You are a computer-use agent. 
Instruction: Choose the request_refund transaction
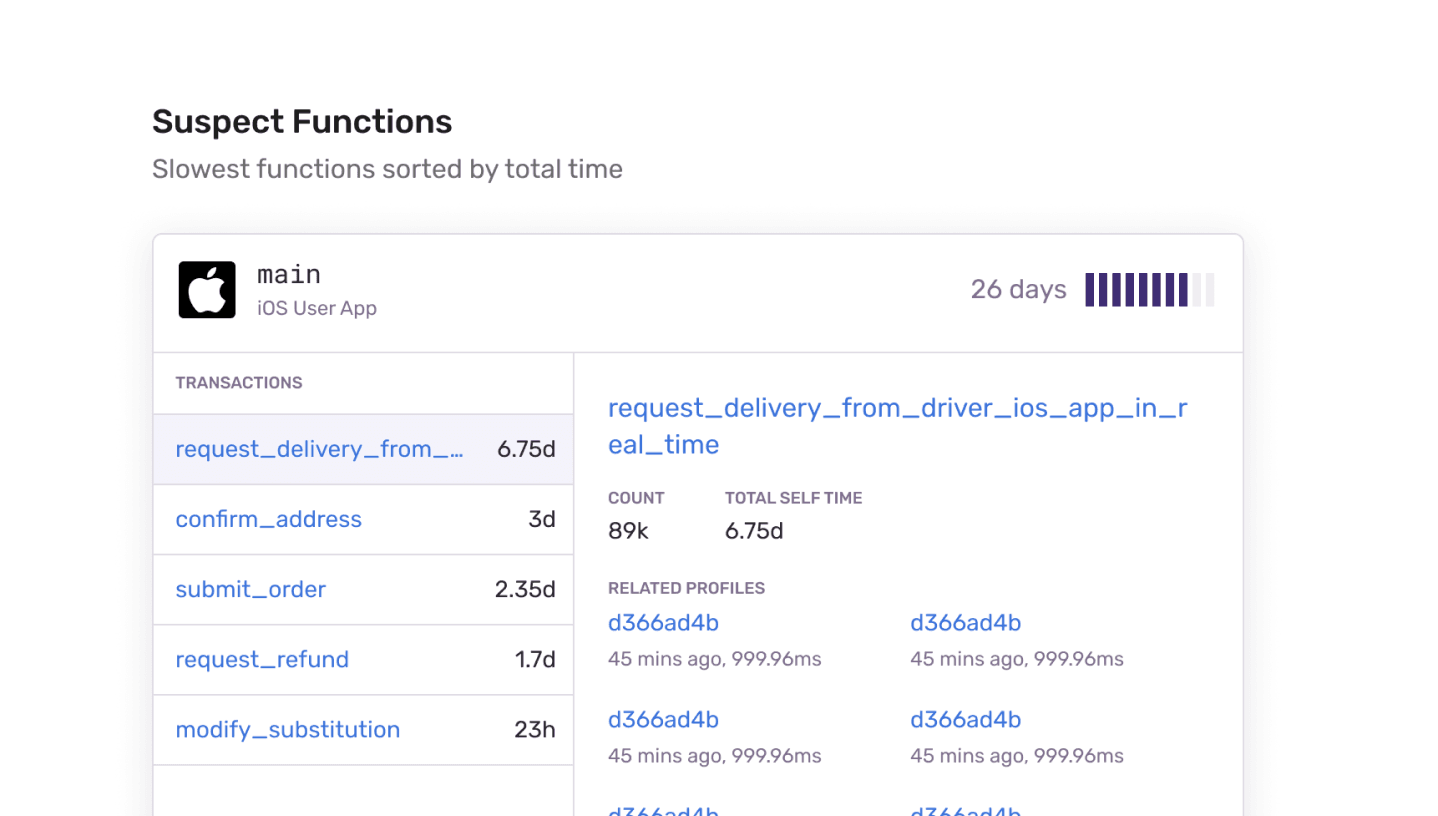[x=262, y=659]
